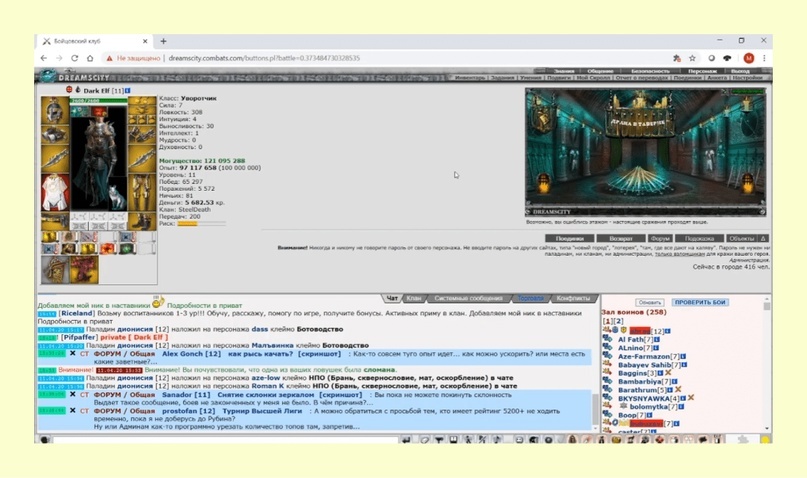807x478 pixels.
Task: Open the browser extensions puzzle icon
Action: [x=677, y=58]
